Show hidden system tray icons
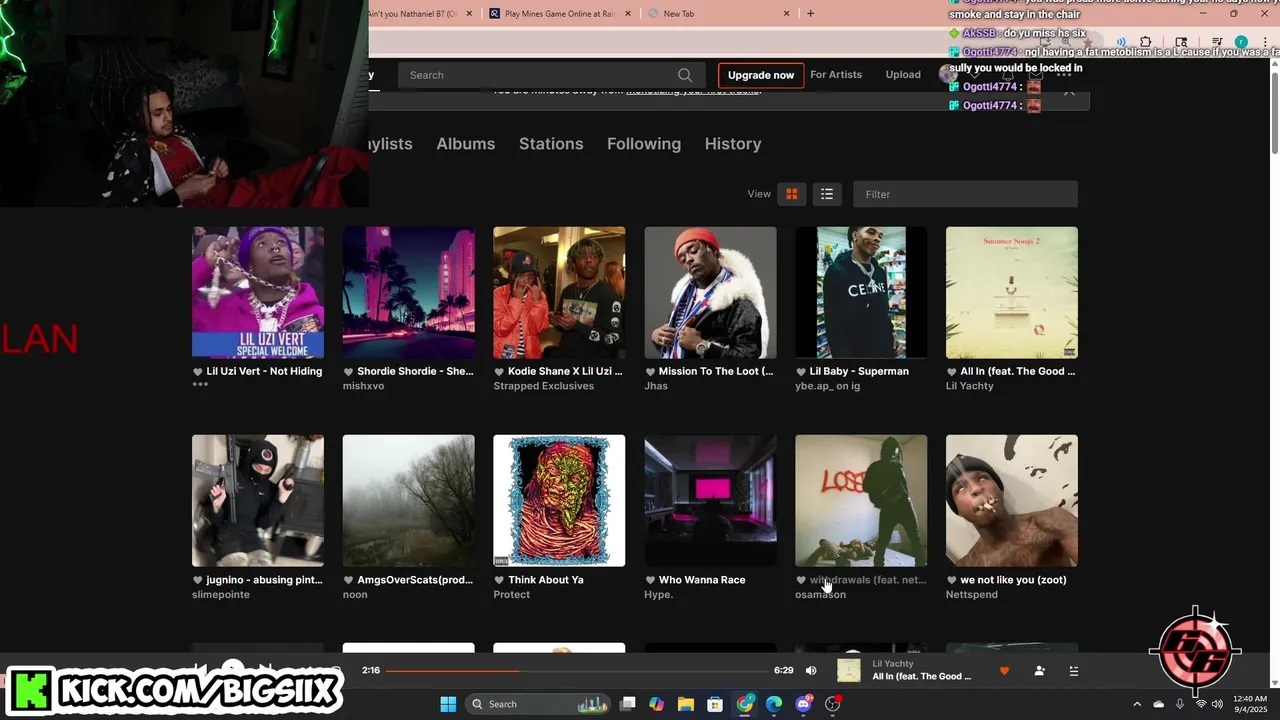The image size is (1280, 720). point(1137,704)
